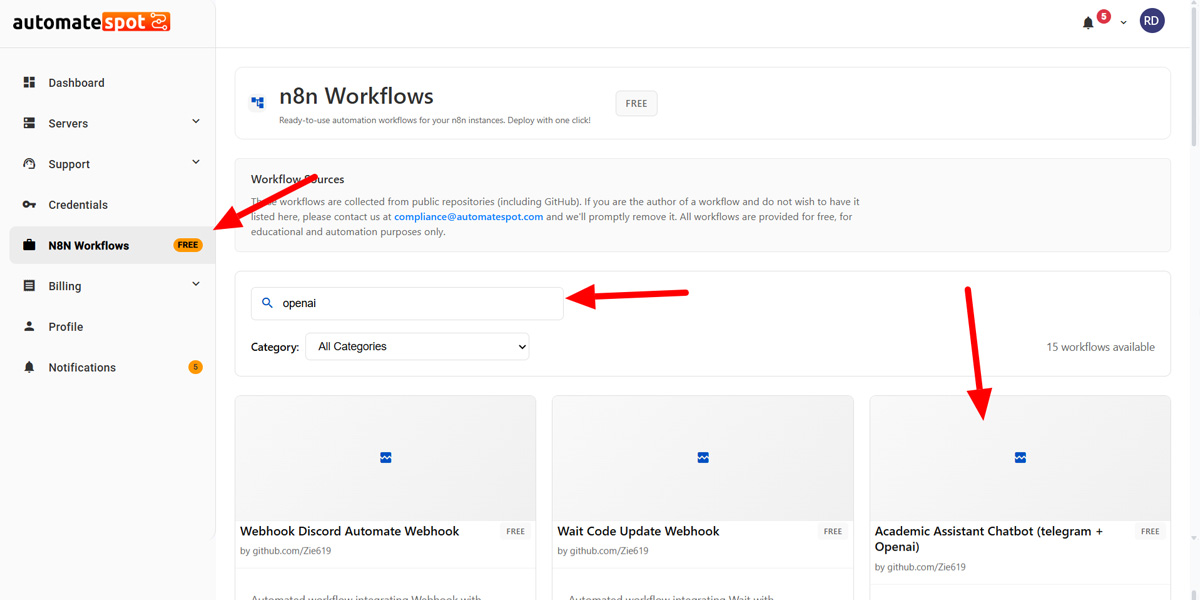Click the Dashboard grid icon in sidebar
This screenshot has height=600, width=1200.
[29, 83]
